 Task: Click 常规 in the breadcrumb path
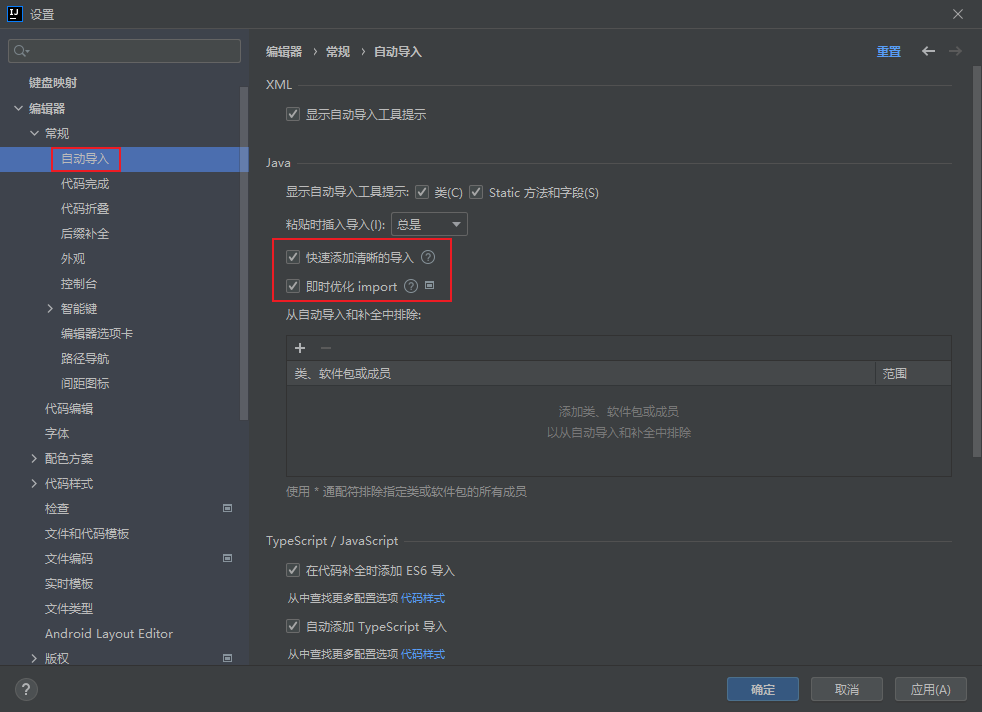[x=337, y=50]
